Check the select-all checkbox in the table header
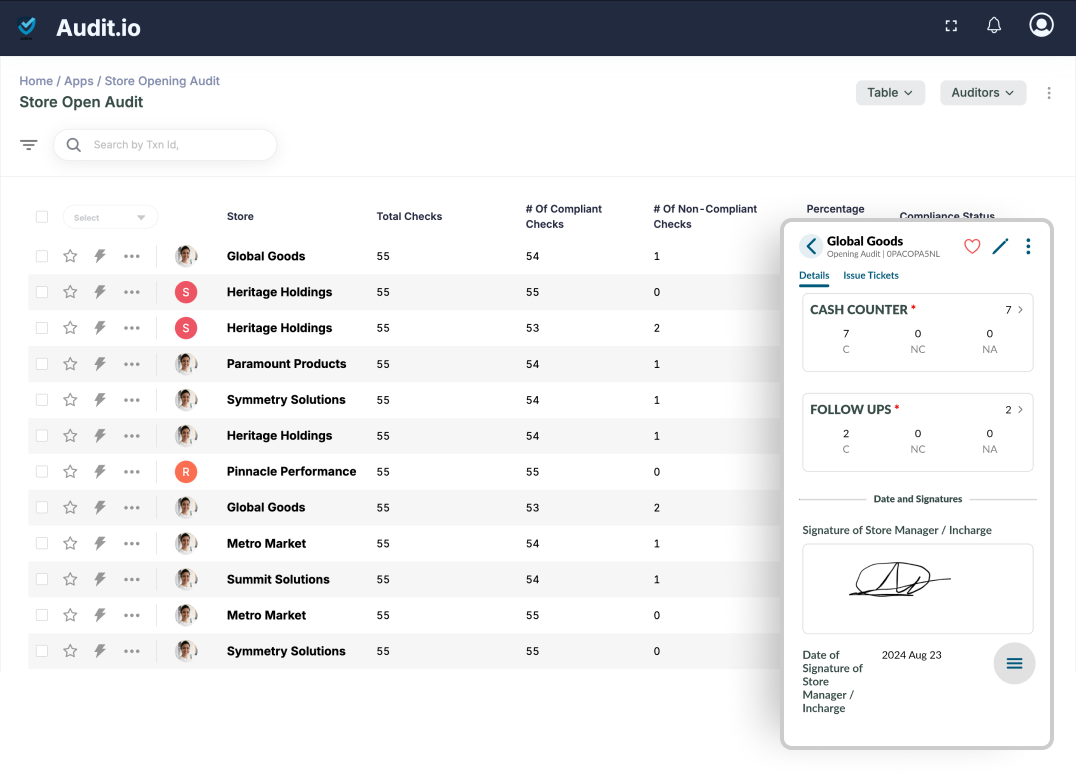 pos(41,216)
